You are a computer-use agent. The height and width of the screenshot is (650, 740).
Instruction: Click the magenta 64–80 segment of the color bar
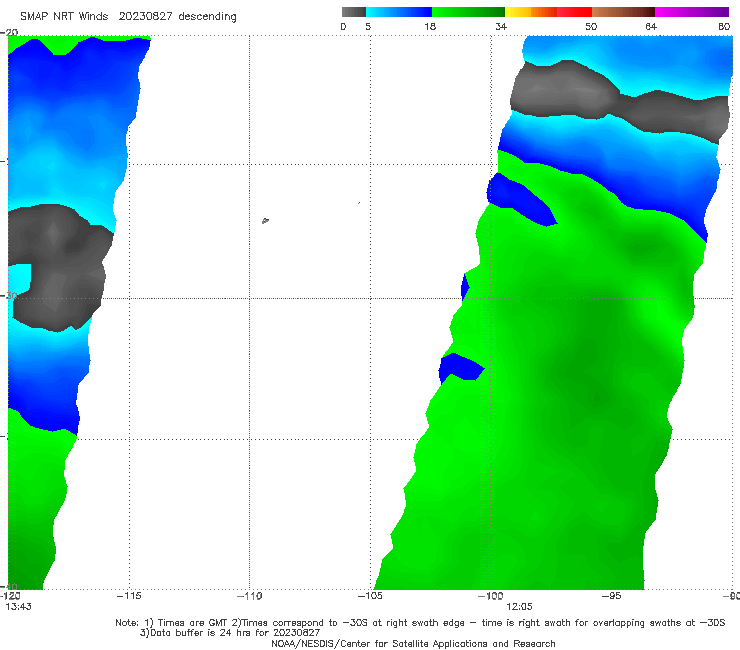692,12
